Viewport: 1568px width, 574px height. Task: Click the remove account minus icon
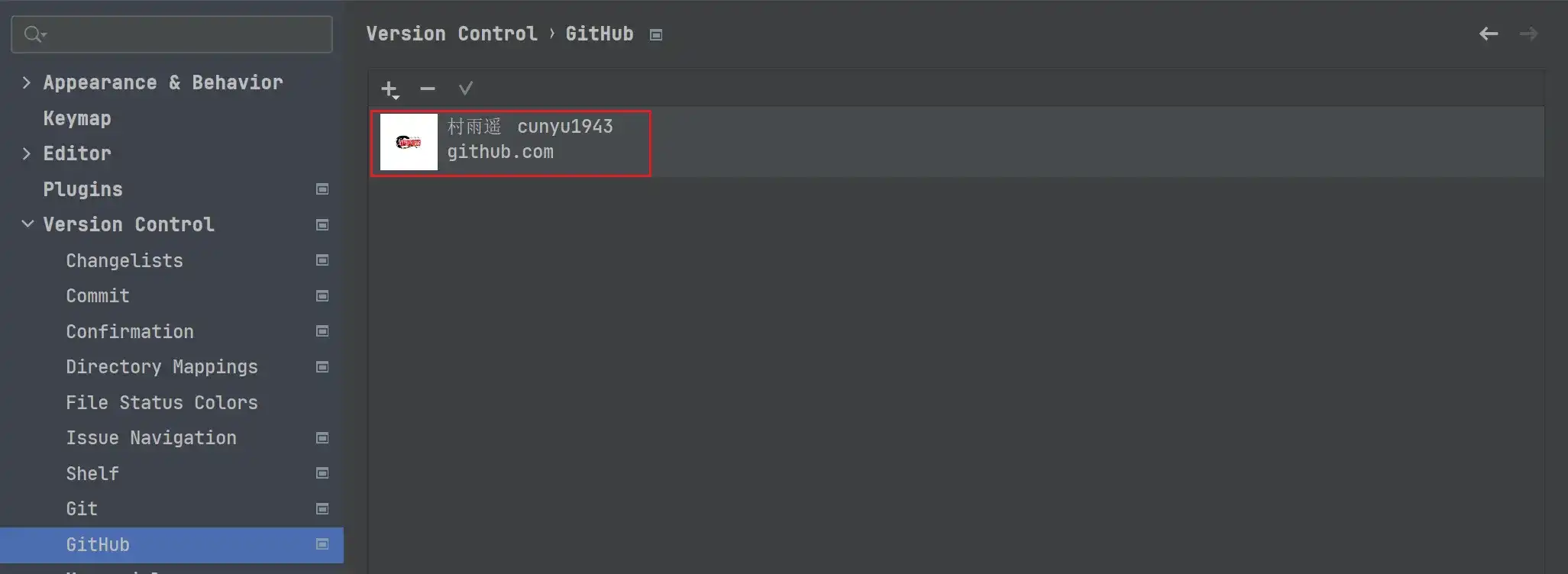pos(428,89)
